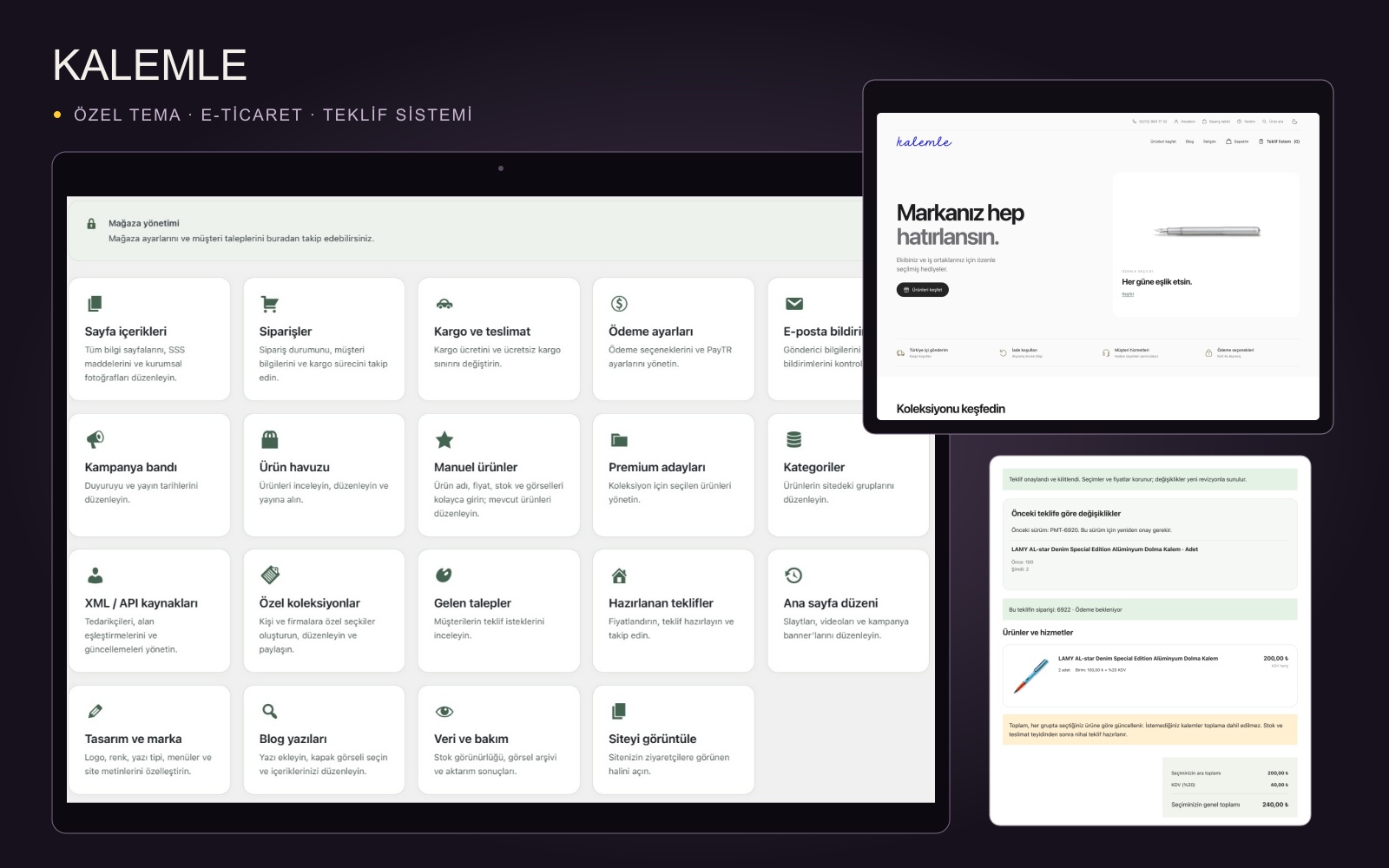
Task: Open the Ödeme ayarları dollar icon
Action: [619, 304]
